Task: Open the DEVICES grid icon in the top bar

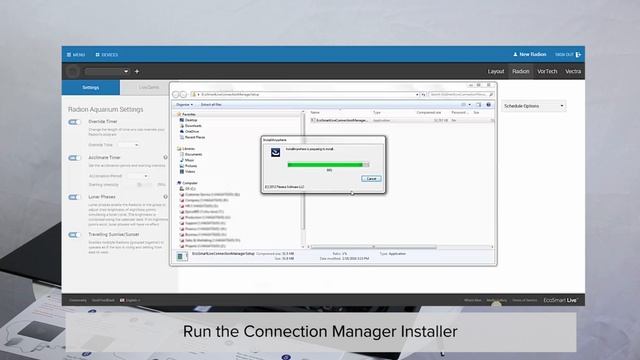Action: click(98, 55)
